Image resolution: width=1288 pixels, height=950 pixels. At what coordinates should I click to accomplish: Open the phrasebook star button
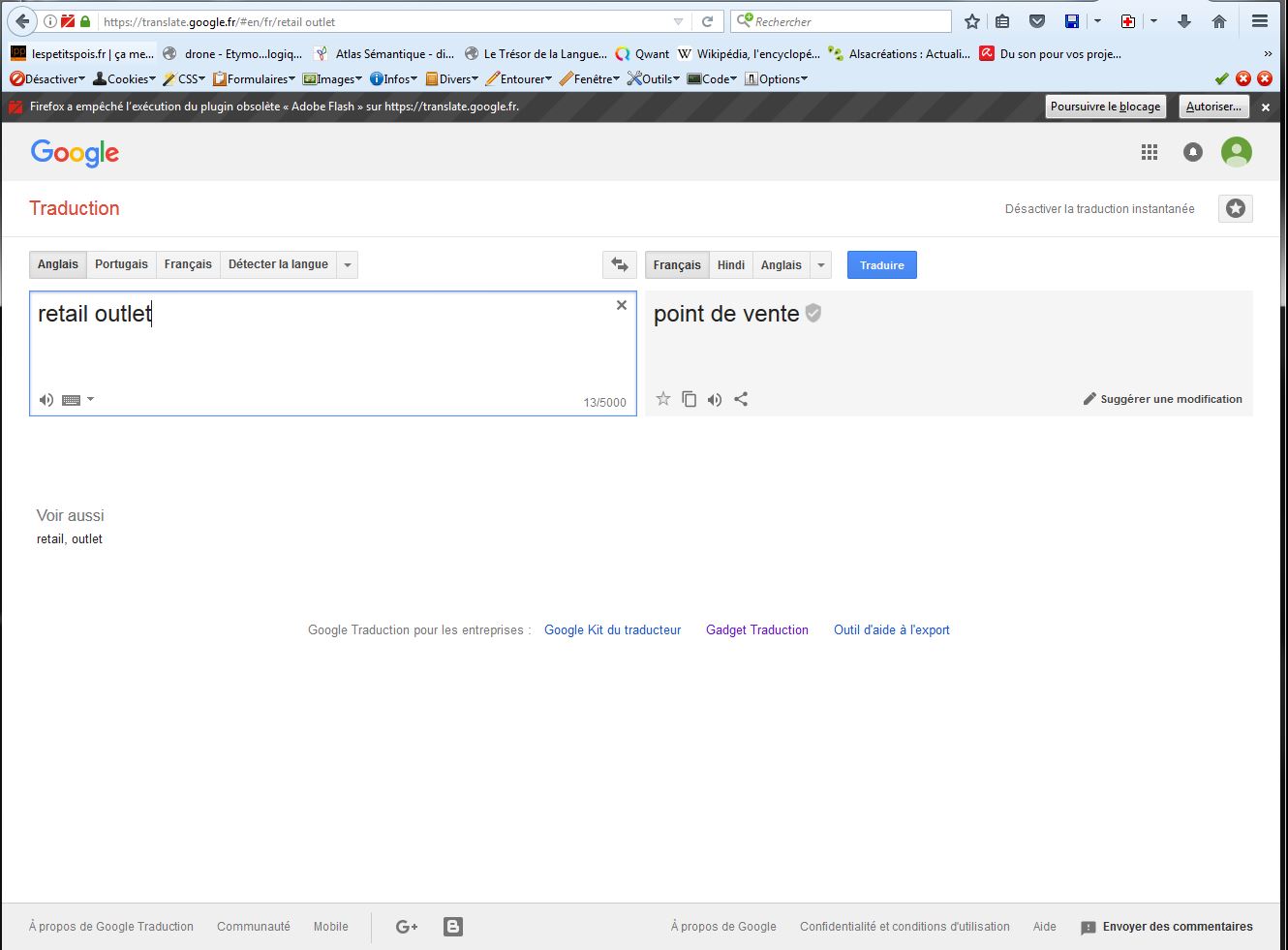1236,208
